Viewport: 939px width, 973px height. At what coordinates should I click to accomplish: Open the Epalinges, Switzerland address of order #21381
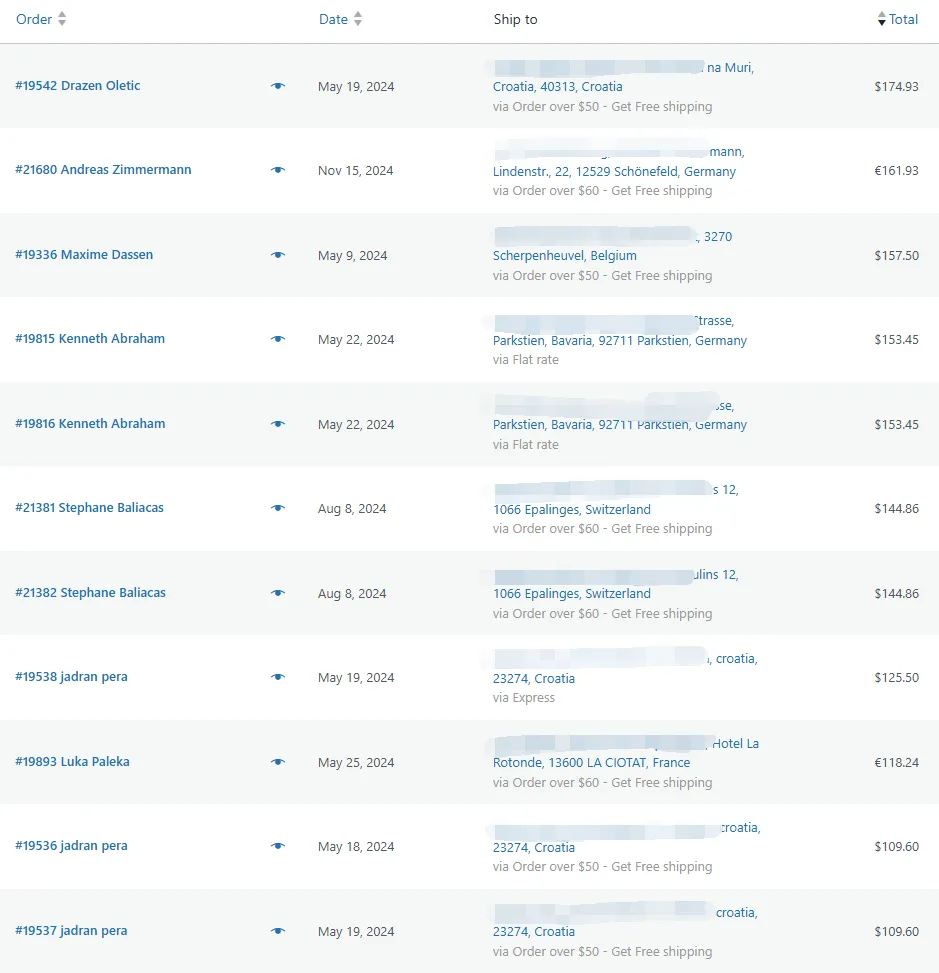(x=571, y=510)
